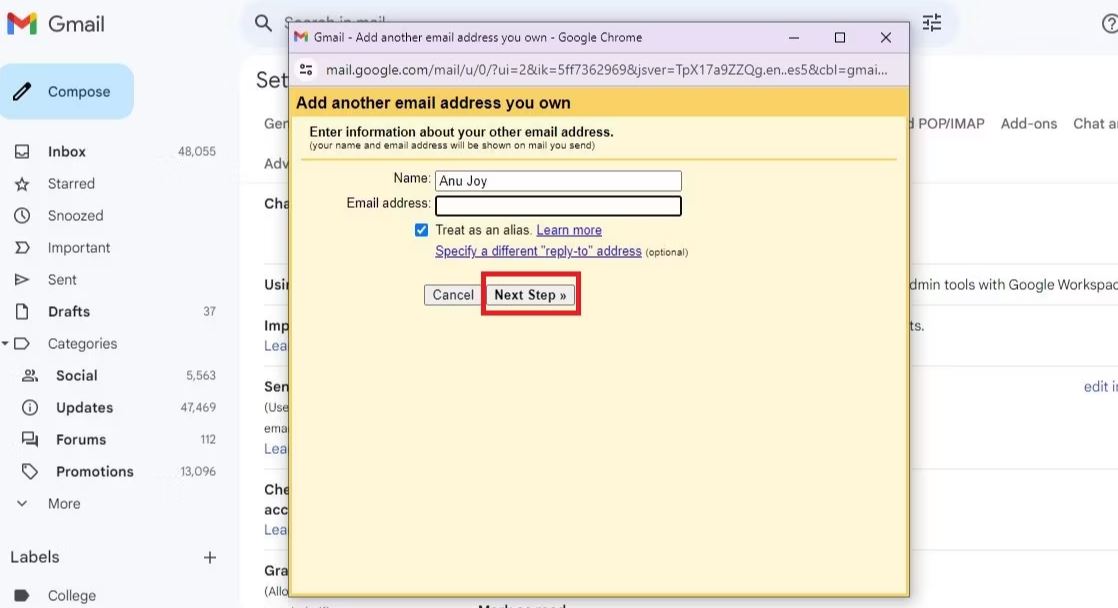Click the Email address input field
Image resolution: width=1118 pixels, height=608 pixels.
point(558,206)
